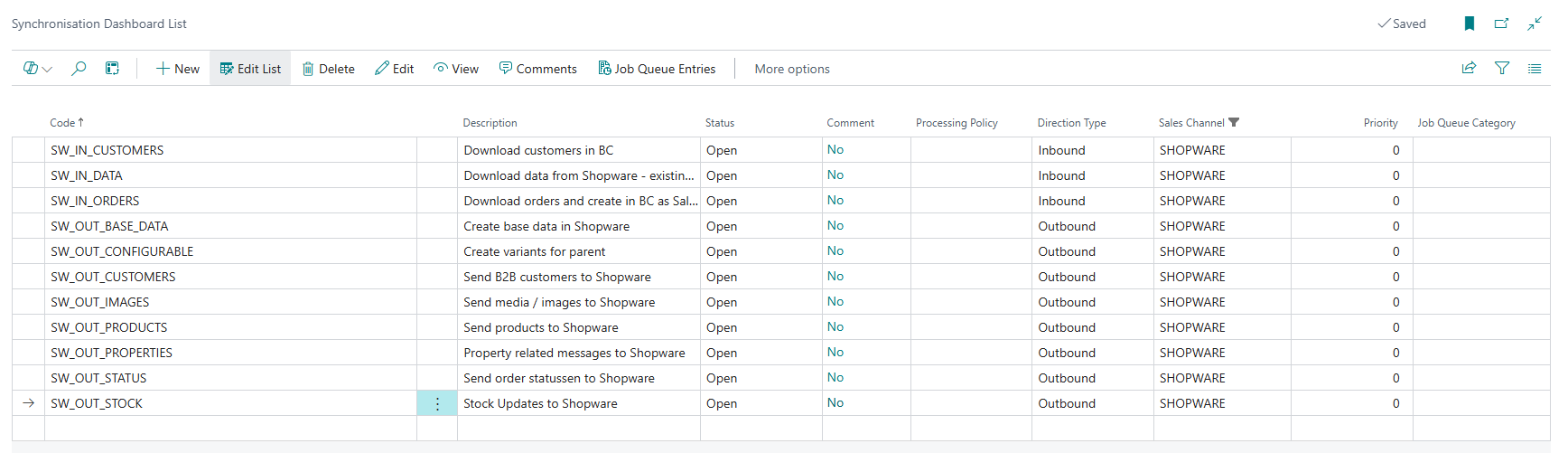Image resolution: width=1568 pixels, height=453 pixels.
Task: Click Job Queue Category cell for SW_IN_DATA
Action: (1481, 175)
